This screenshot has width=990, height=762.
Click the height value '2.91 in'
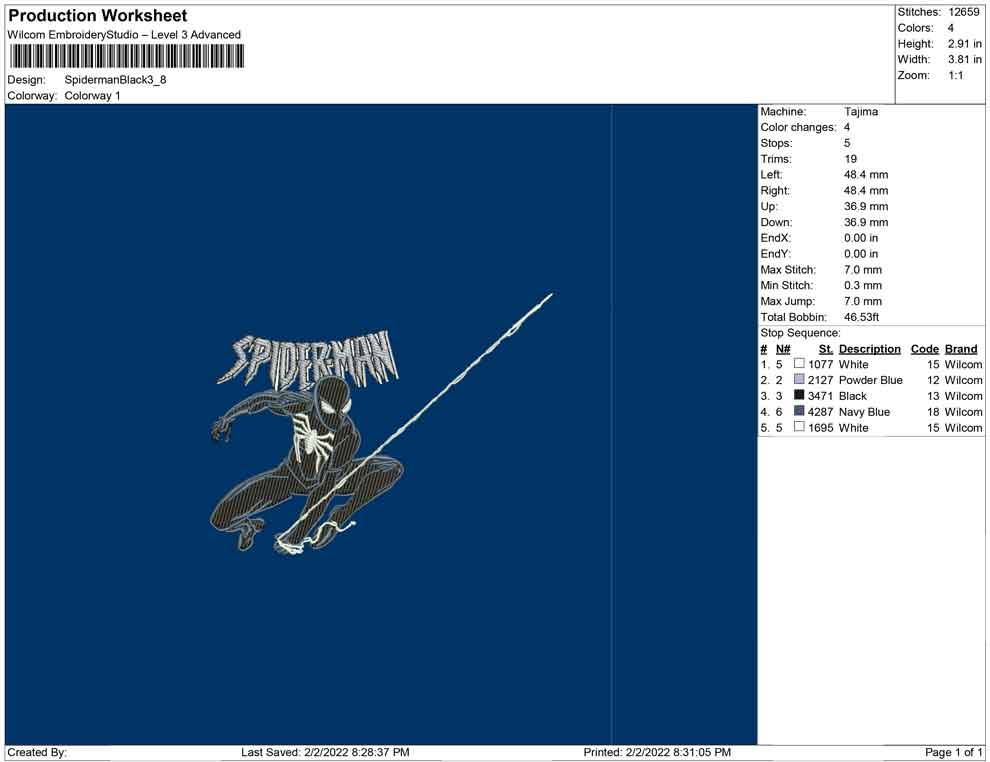point(965,44)
